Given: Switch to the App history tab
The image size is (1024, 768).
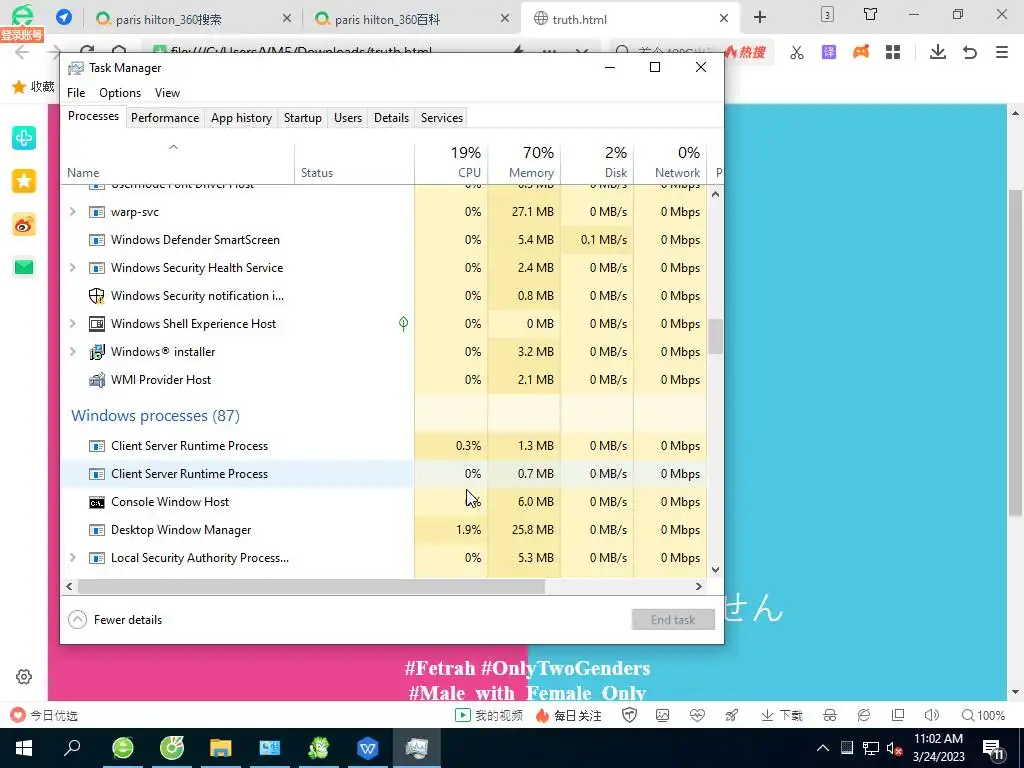Looking at the screenshot, I should pos(241,118).
